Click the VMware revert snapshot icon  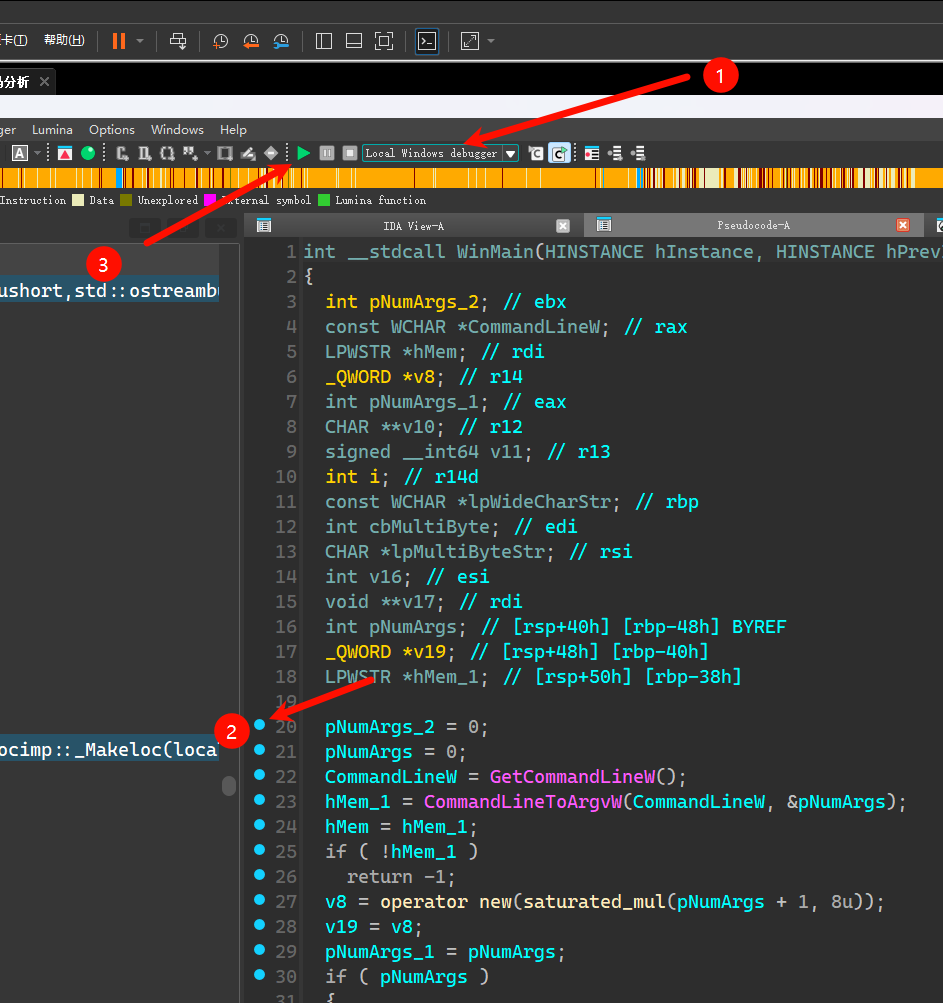pyautogui.click(x=251, y=41)
